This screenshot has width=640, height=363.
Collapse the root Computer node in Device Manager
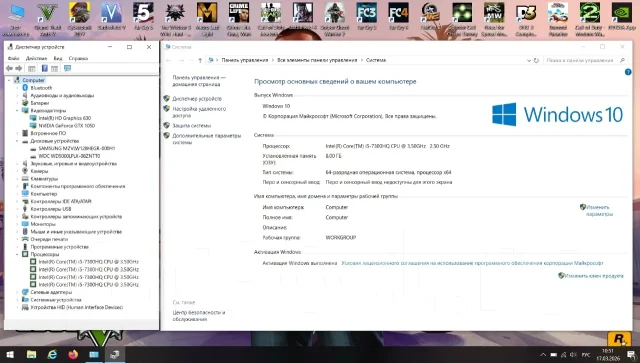pyautogui.click(x=9, y=80)
